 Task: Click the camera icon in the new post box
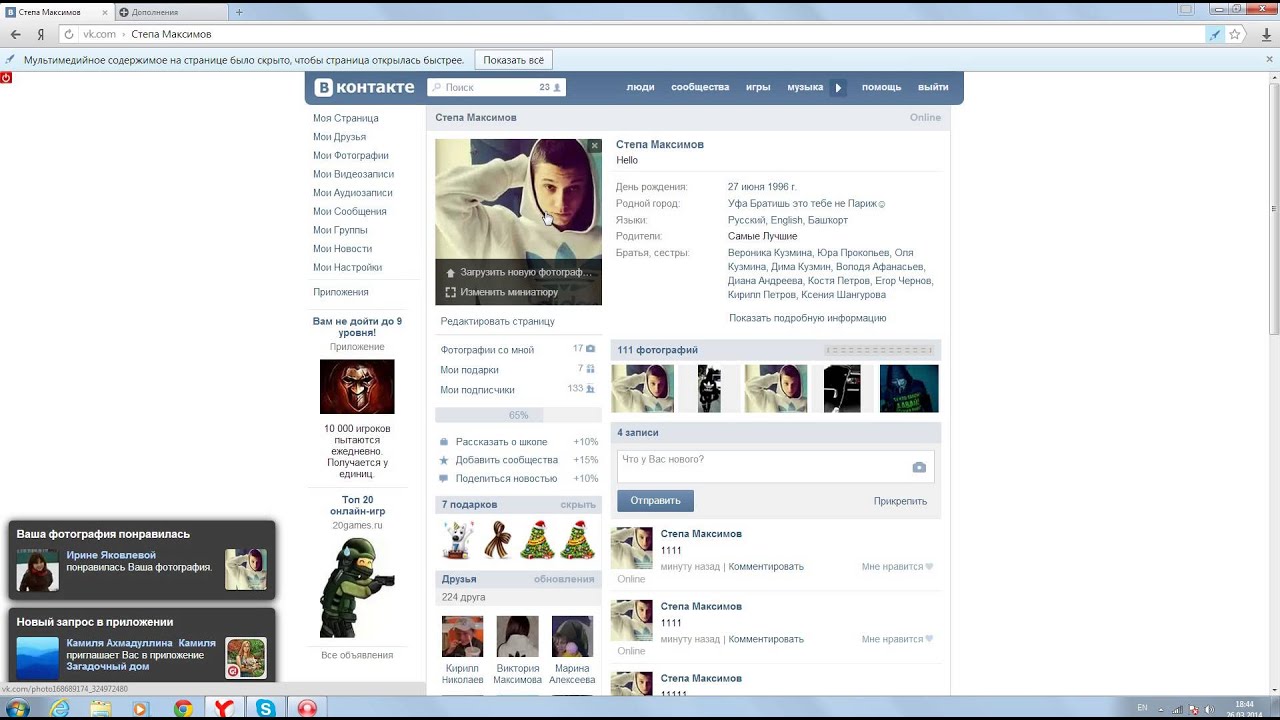919,467
